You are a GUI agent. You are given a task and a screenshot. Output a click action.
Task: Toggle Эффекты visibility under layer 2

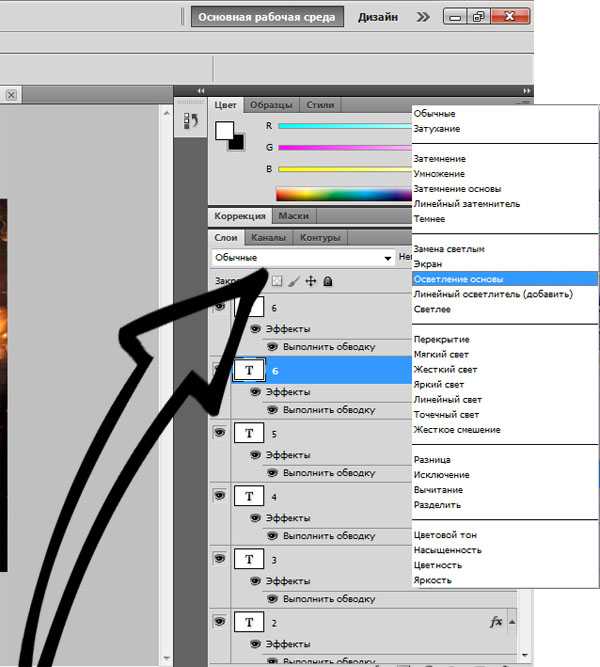(255, 644)
